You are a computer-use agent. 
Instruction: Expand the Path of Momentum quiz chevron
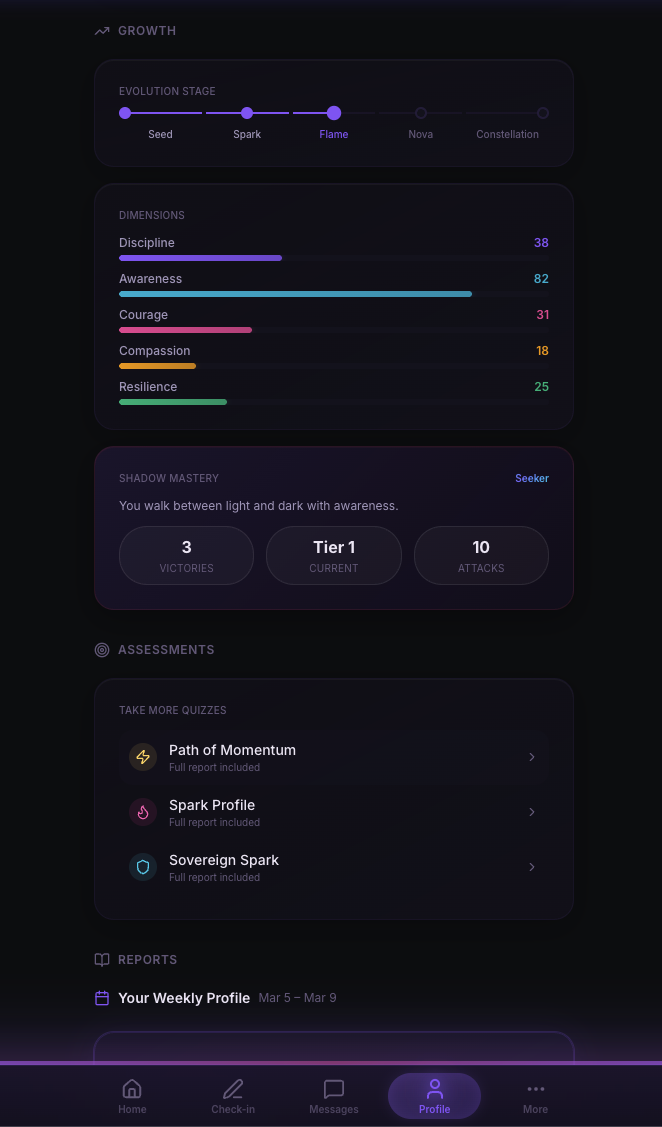coord(532,757)
